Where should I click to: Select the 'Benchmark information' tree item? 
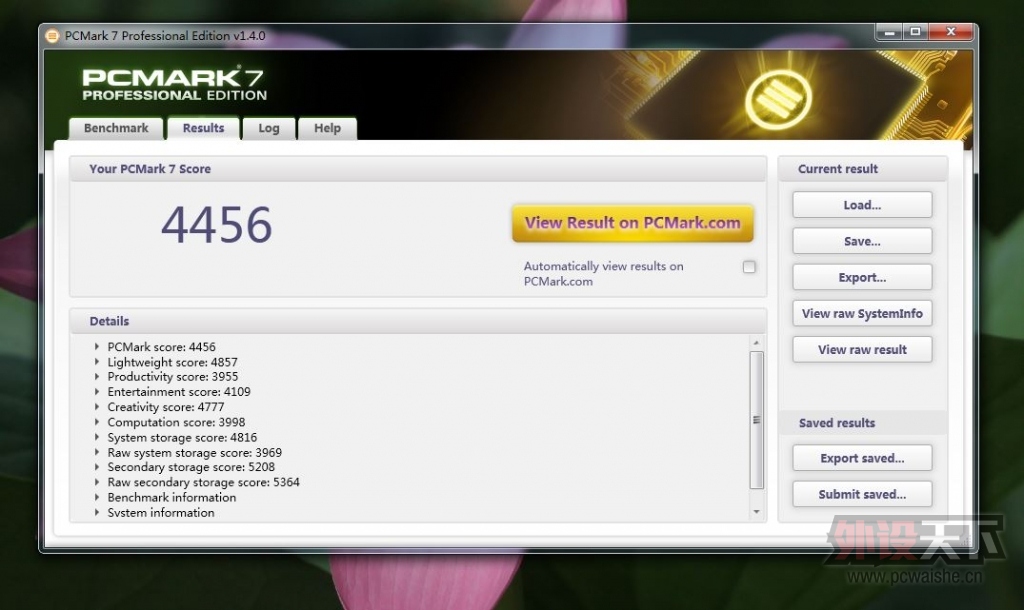(x=172, y=497)
